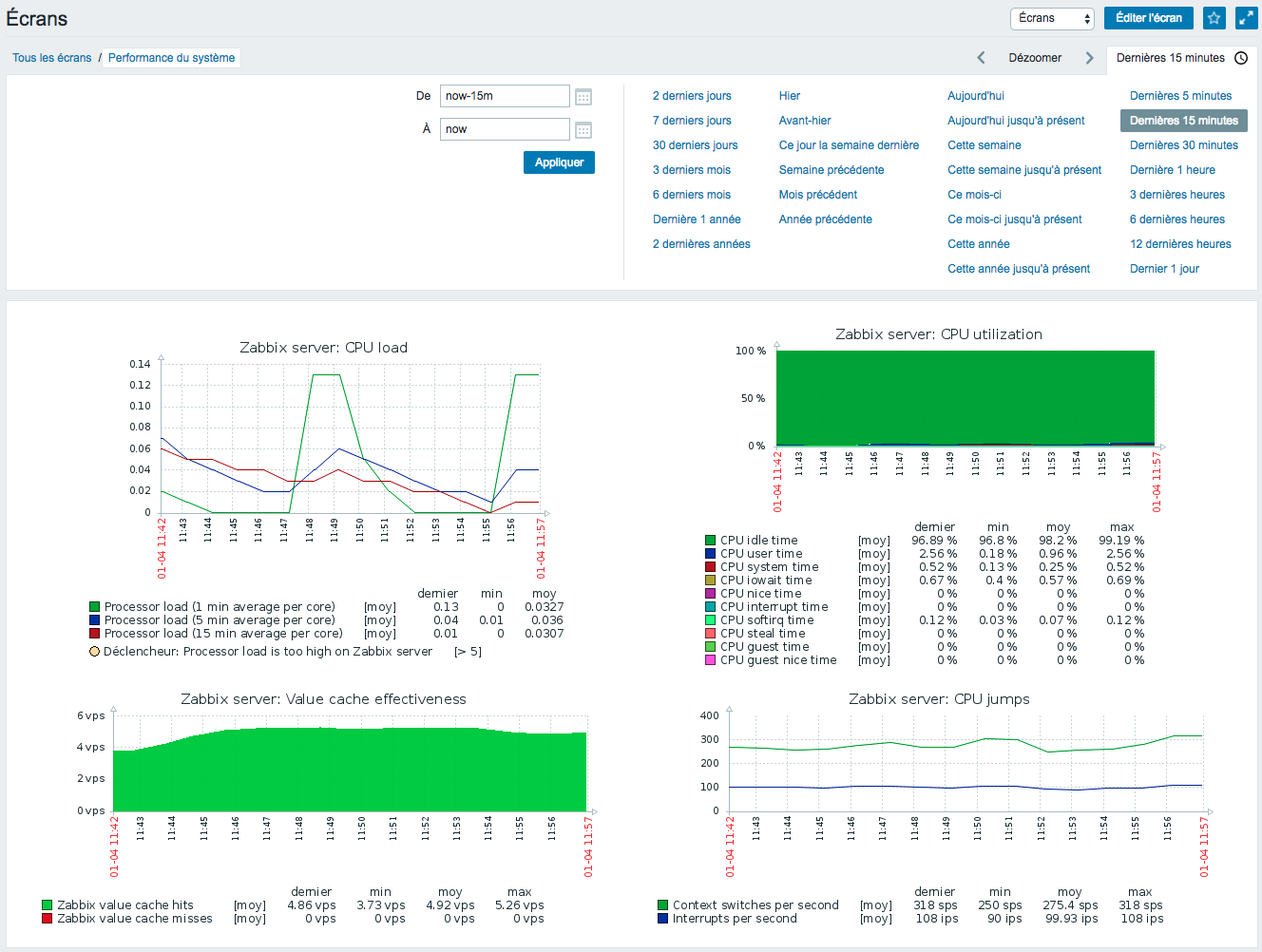Go to previous time period arrow
Image resolution: width=1262 pixels, height=952 pixels.
click(x=981, y=58)
